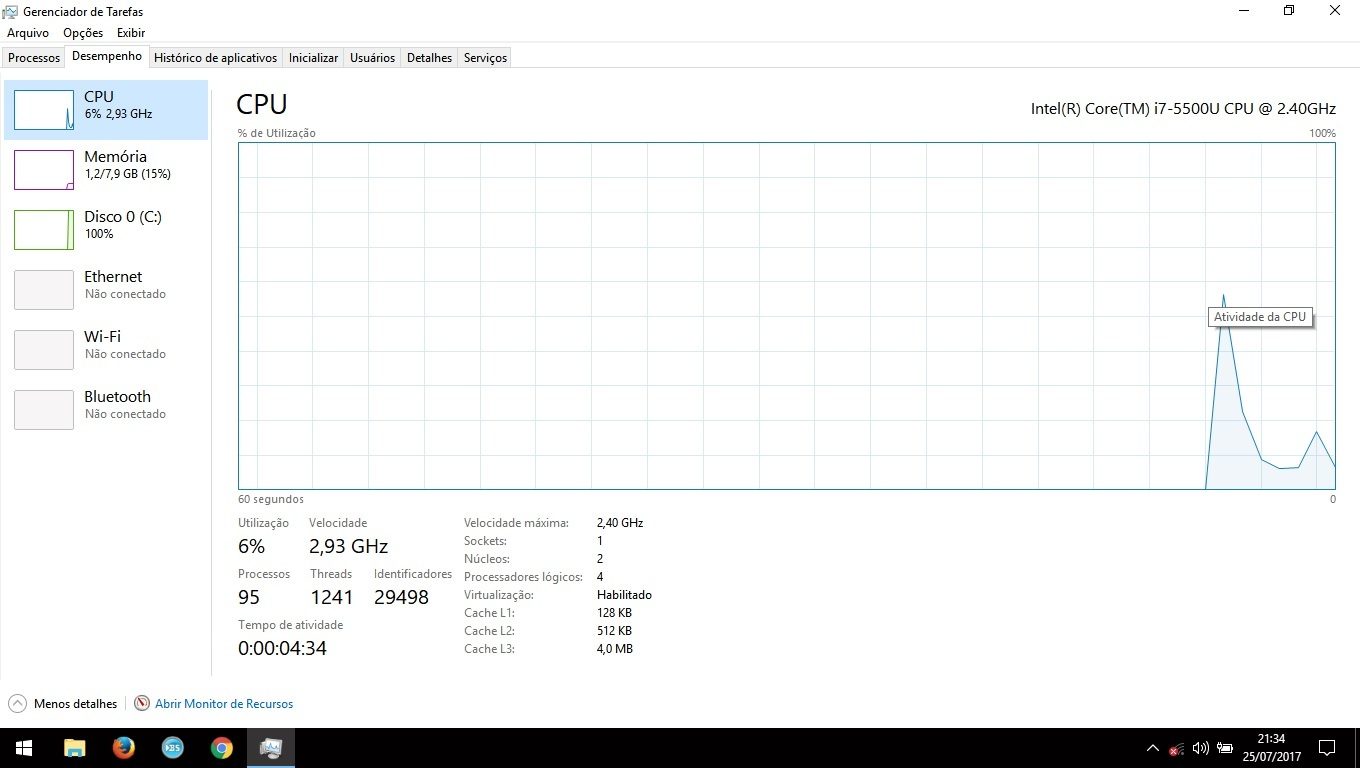Click the CPU utilization graph area
Viewport: 1360px width, 768px height.
click(787, 316)
